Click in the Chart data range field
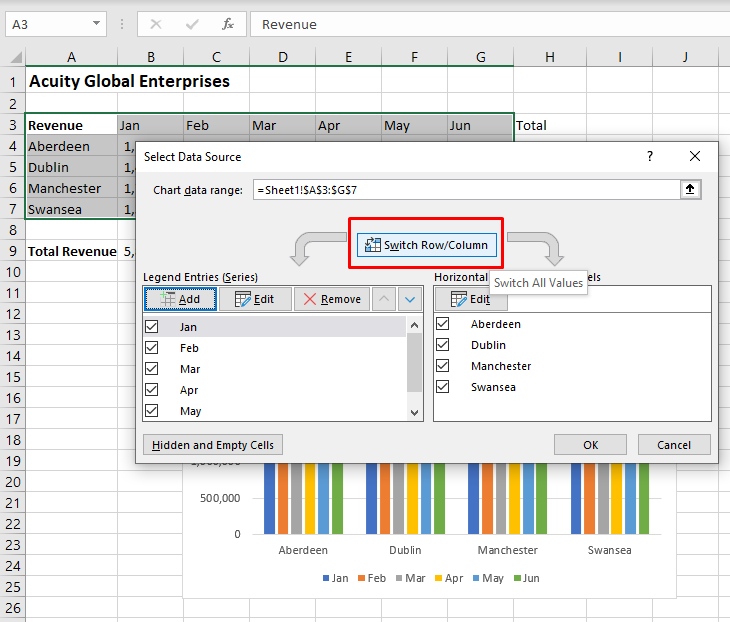 pos(466,190)
